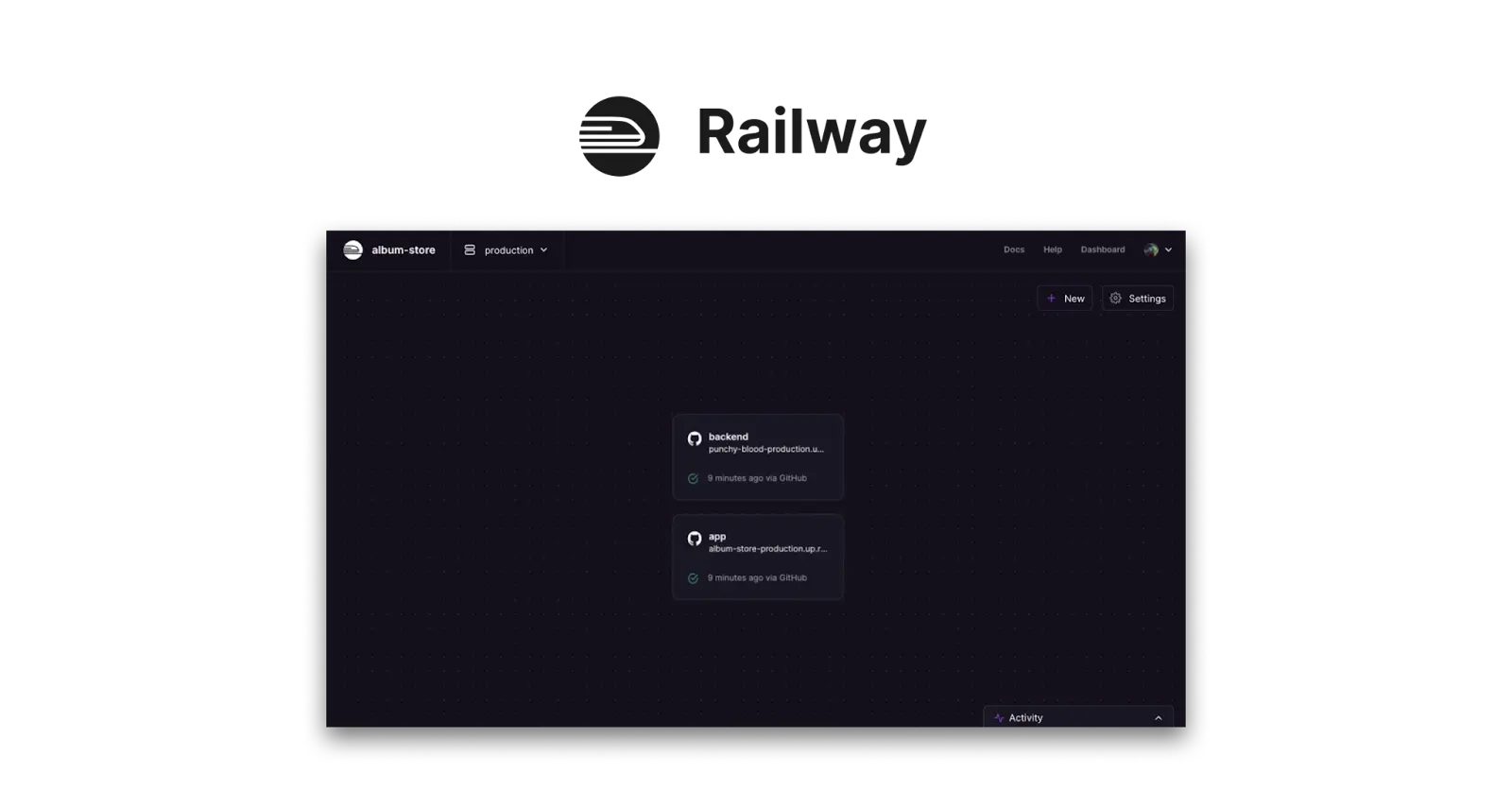Click backend deployment success check icon
This screenshot has height=790, width=1512.
693,478
